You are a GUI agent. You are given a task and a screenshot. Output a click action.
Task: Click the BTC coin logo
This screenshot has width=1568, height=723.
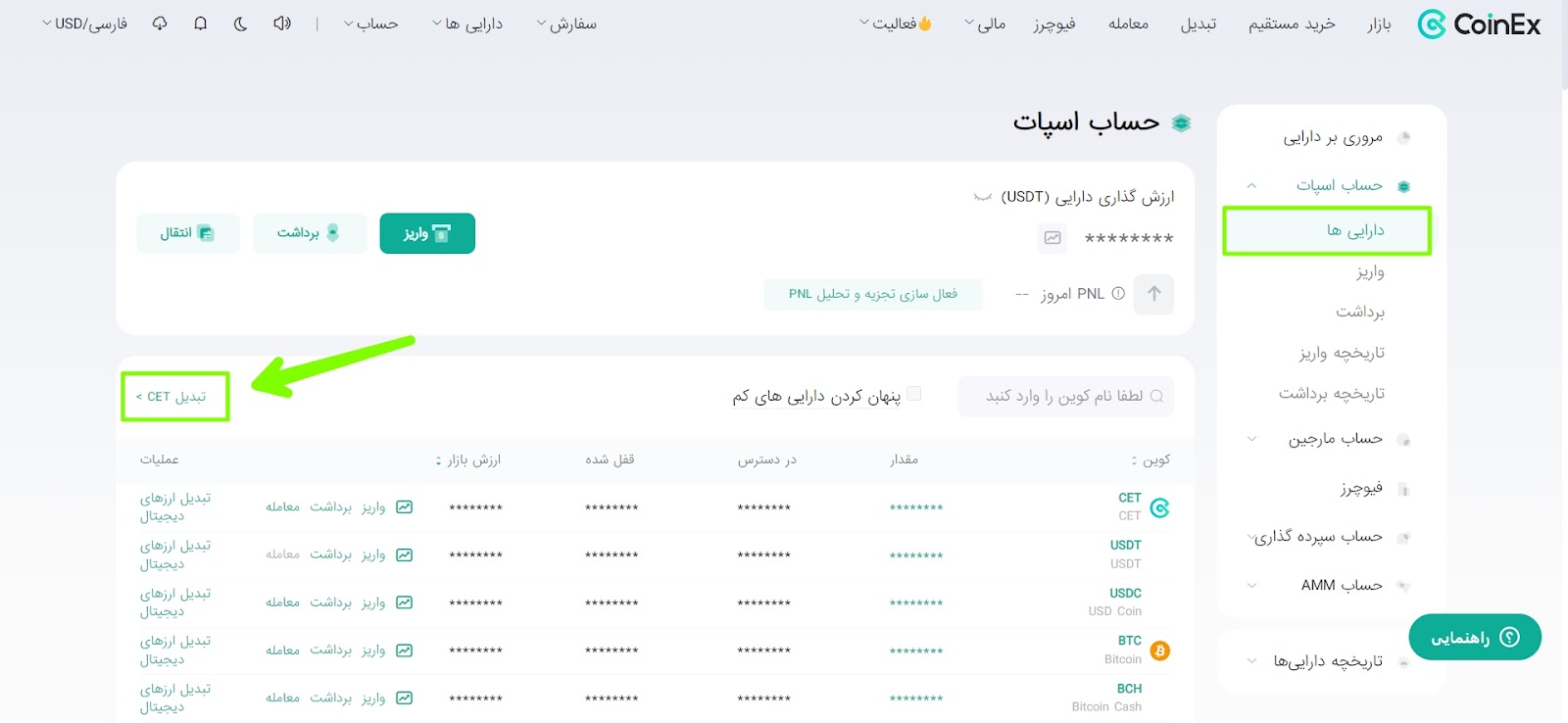coord(1160,651)
